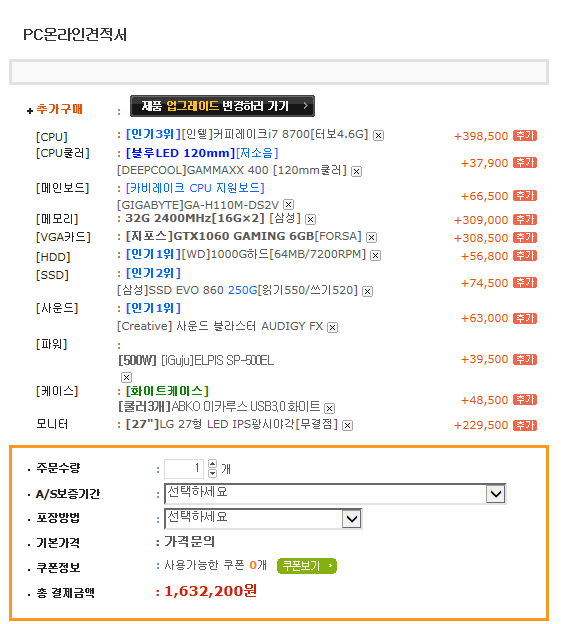This screenshot has height=624, width=561.
Task: Decrease order quantity with down arrow
Action: [212, 473]
